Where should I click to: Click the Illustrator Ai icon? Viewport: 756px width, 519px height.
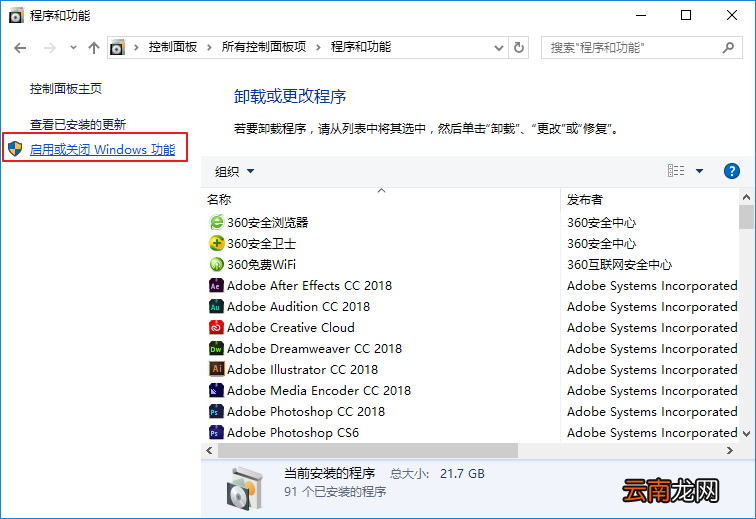[216, 369]
